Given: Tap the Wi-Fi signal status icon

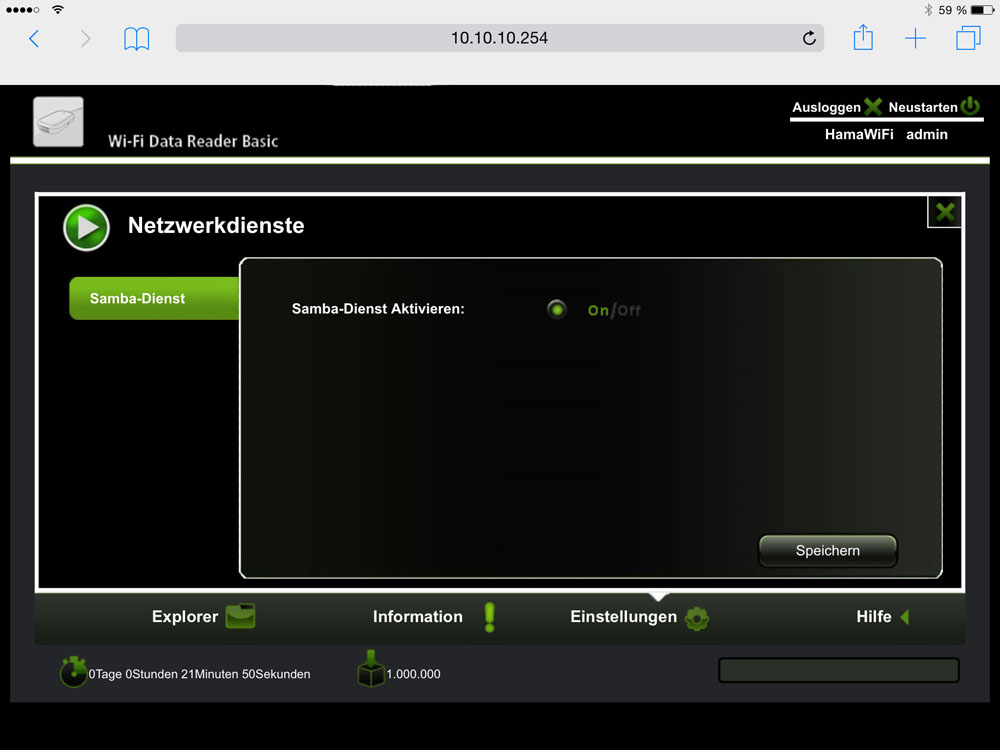Looking at the screenshot, I should pos(58,10).
